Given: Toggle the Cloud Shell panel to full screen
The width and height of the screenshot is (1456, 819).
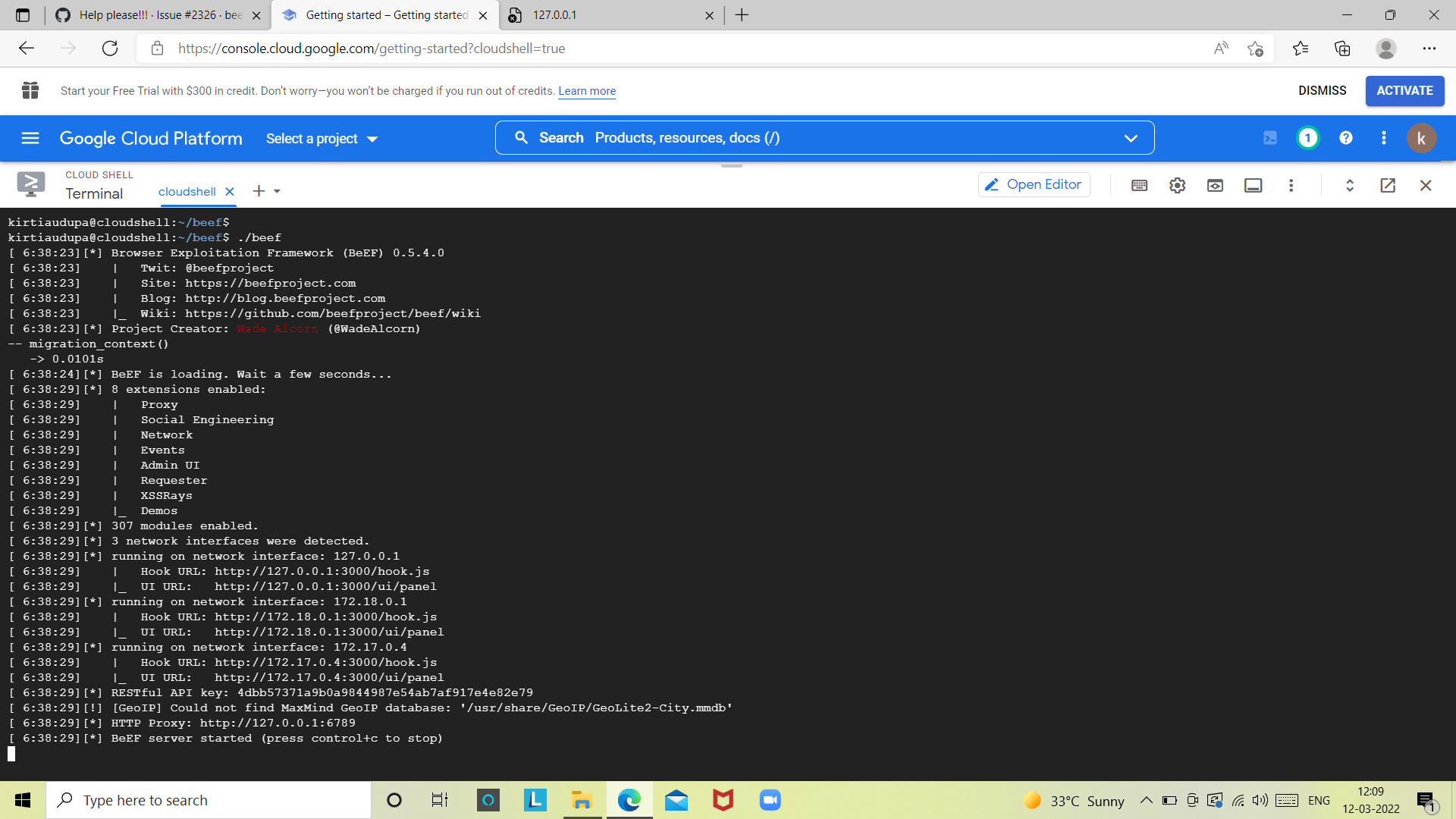Looking at the screenshot, I should tap(1349, 185).
